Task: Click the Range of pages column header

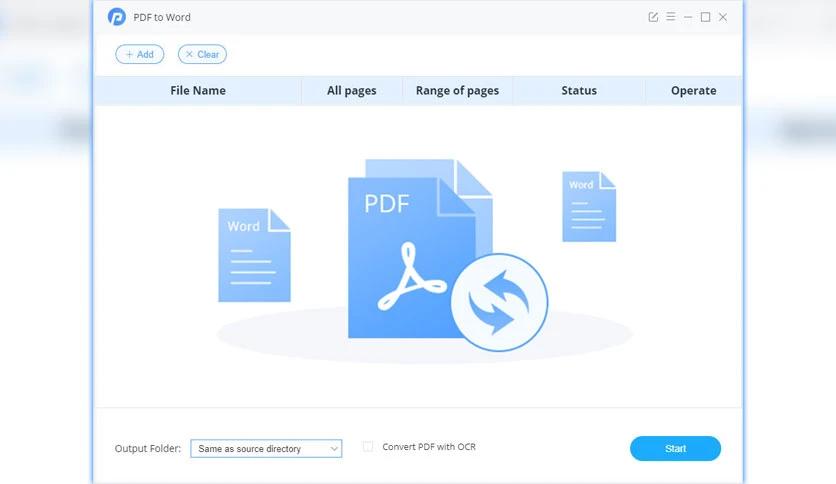Action: [x=457, y=91]
